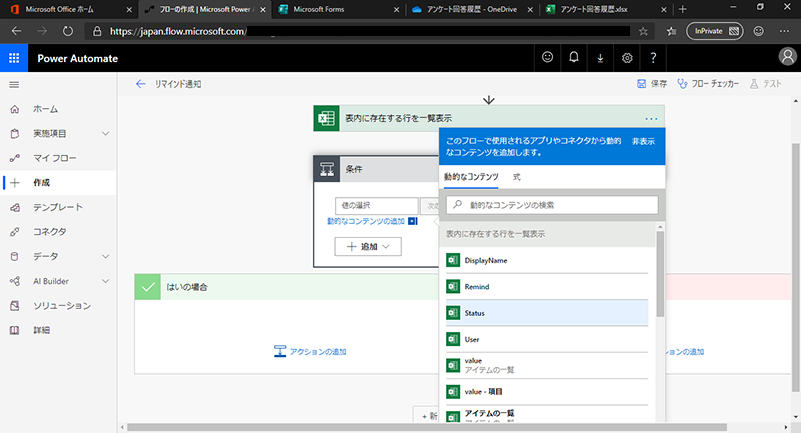
Task: Click the Excel icon on the 表内に存在する行を一覧表示 action
Action: 326,118
